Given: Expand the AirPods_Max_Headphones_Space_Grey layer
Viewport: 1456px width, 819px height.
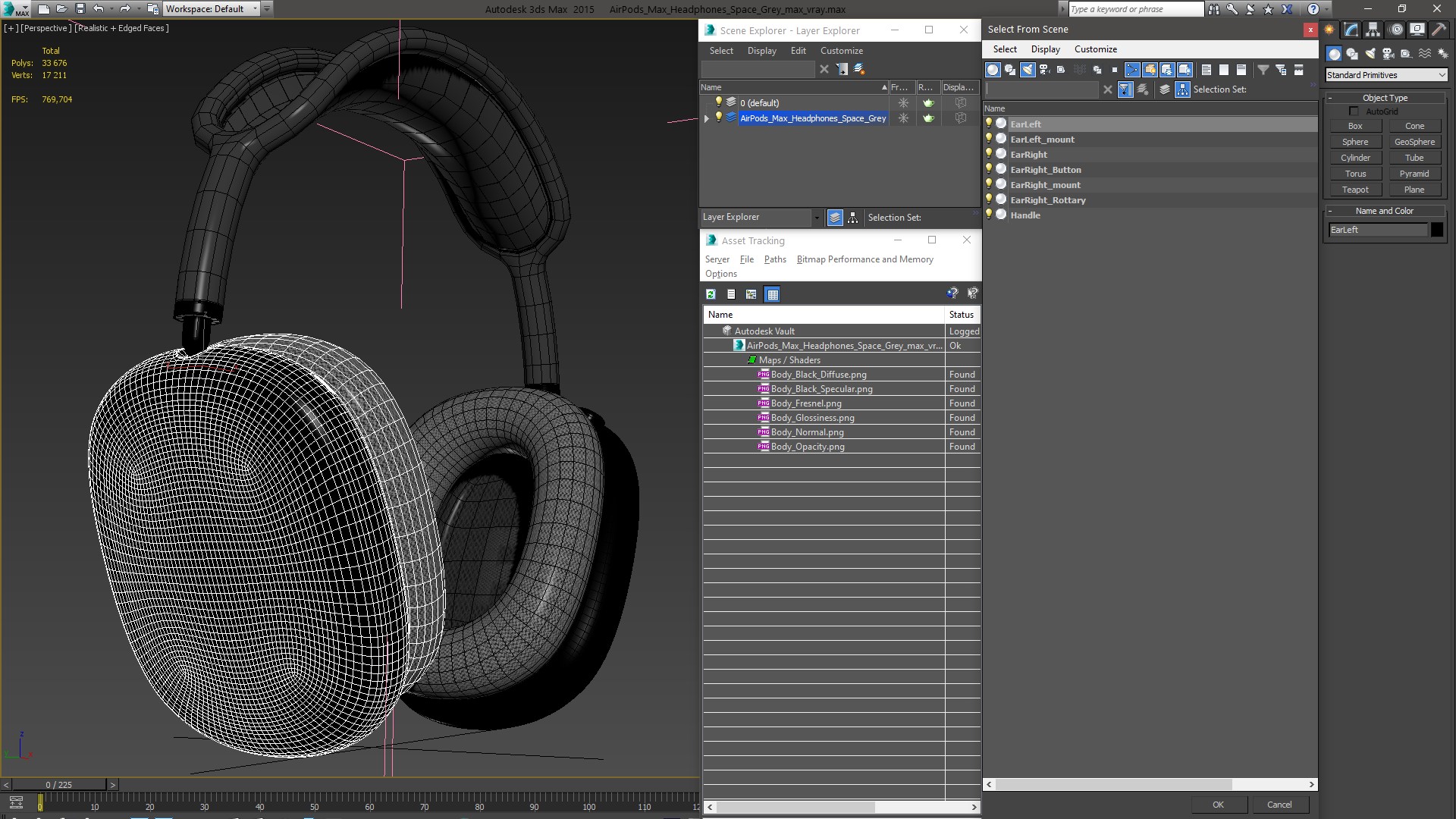Looking at the screenshot, I should [707, 118].
